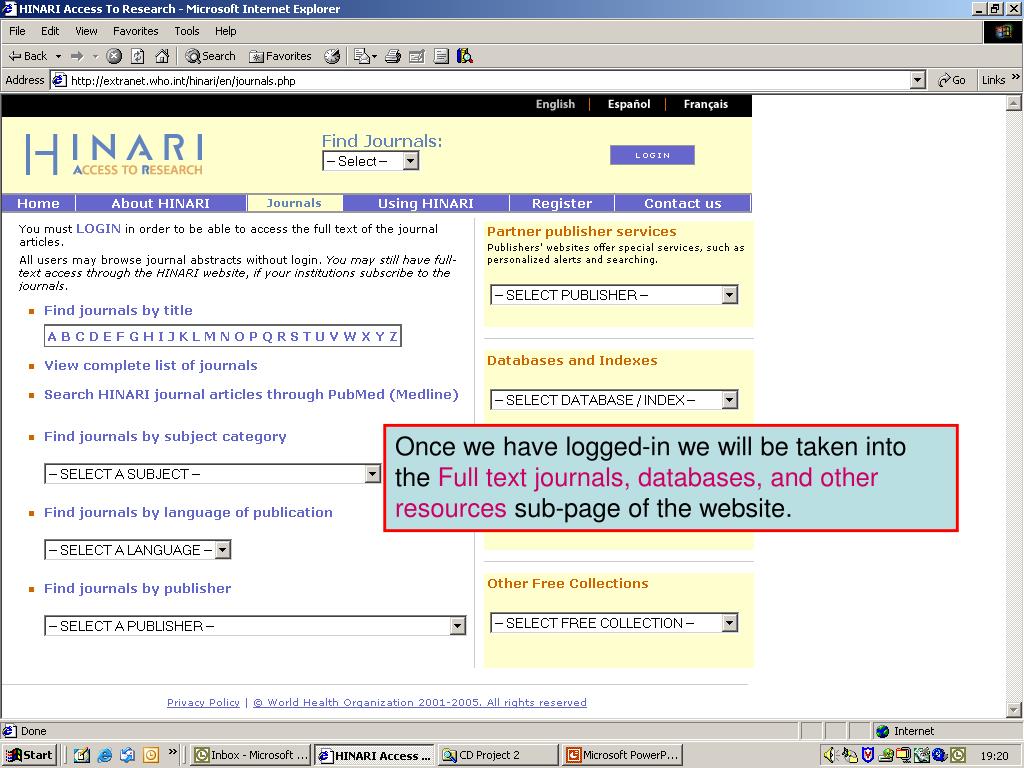
Task: Click the volume speaker tray icon
Action: pos(830,756)
